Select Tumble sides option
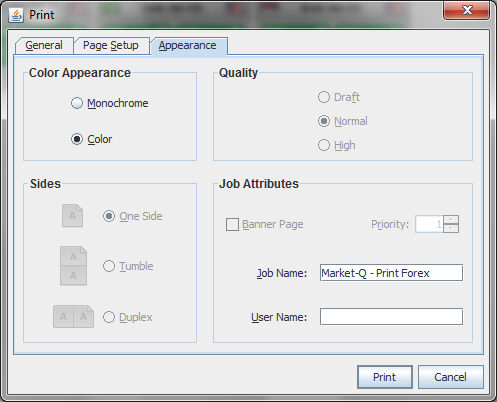 click(x=109, y=266)
